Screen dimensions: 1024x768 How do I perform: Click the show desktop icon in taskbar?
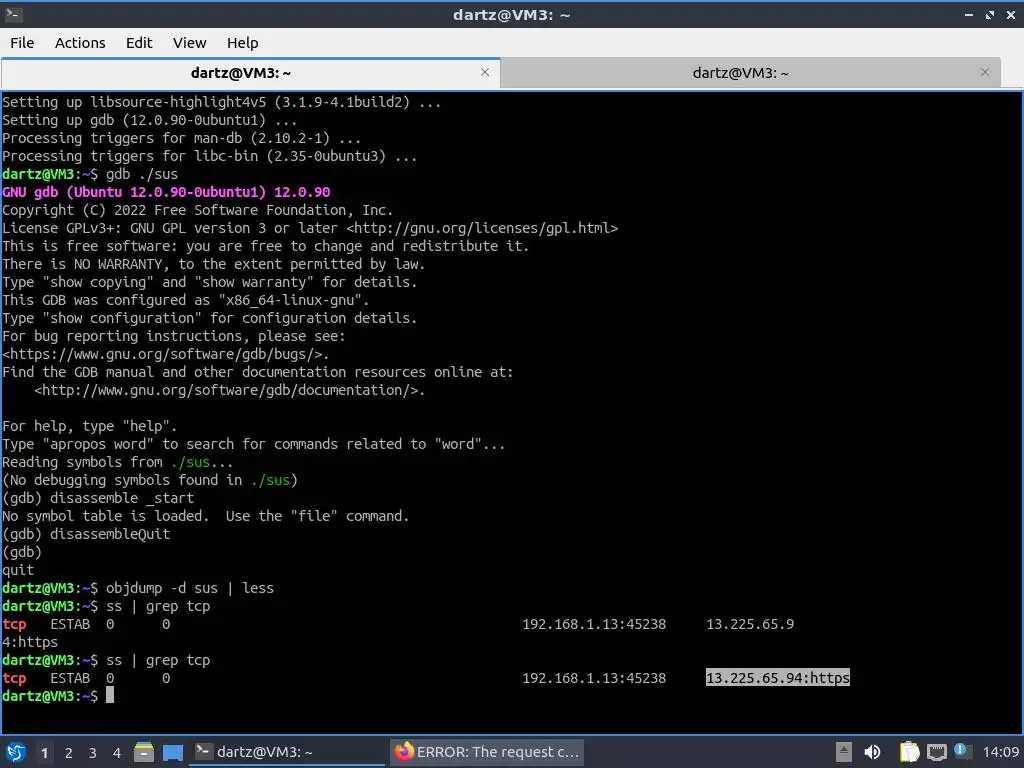[173, 752]
